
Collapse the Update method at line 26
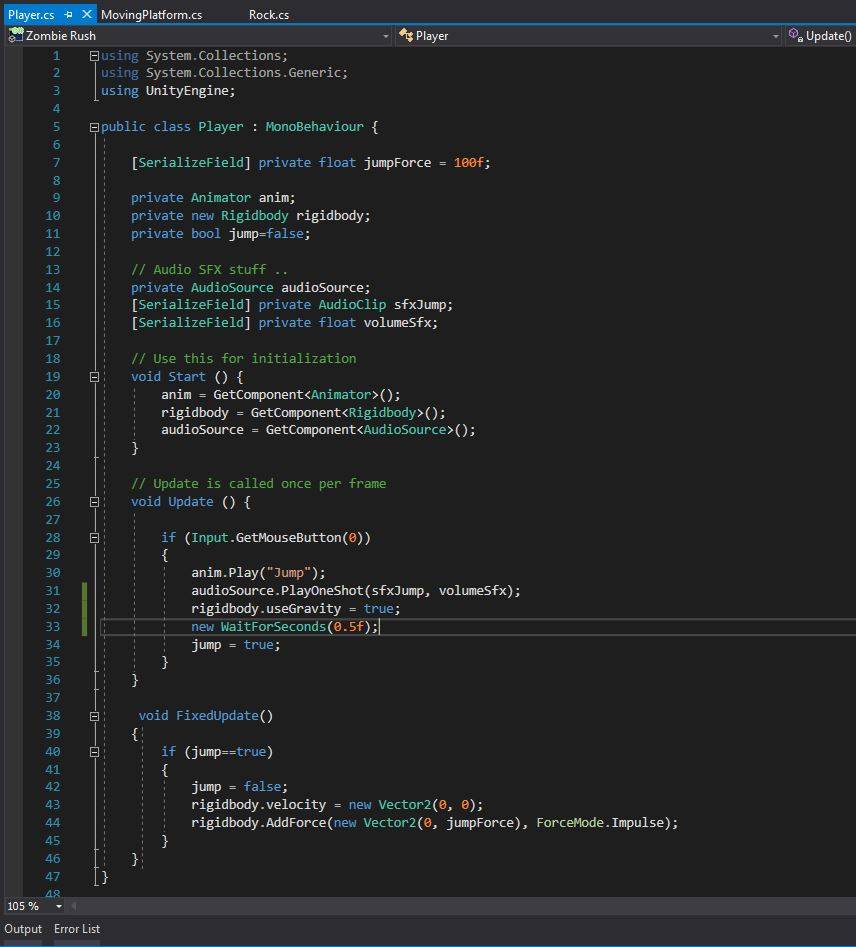94,502
